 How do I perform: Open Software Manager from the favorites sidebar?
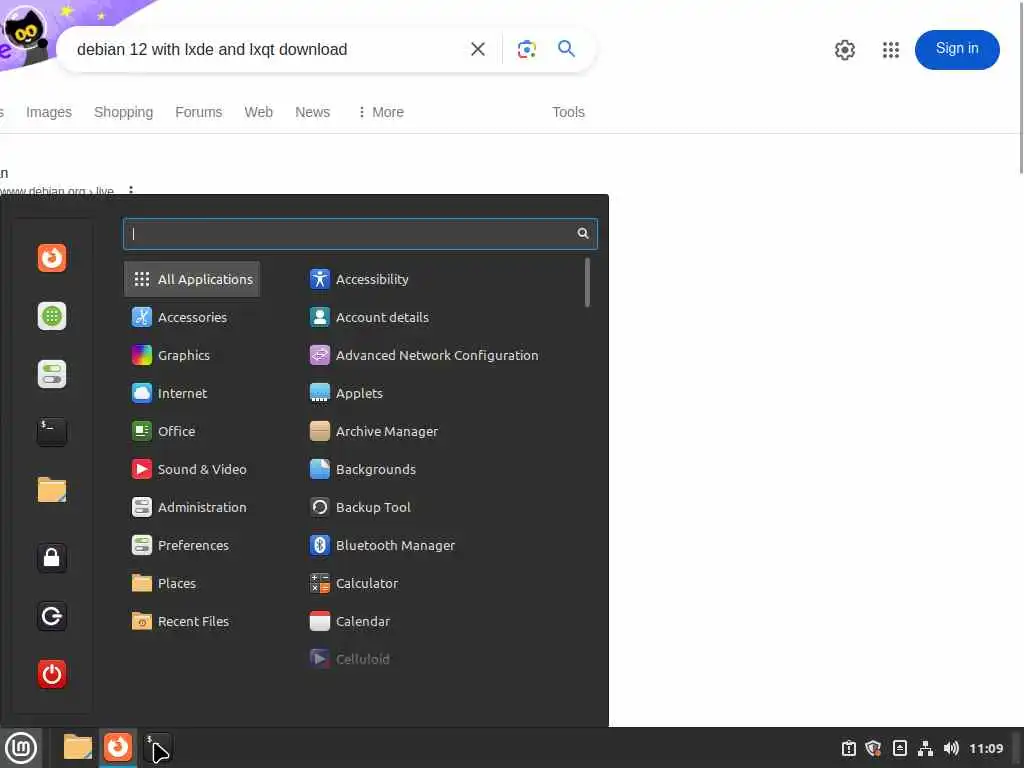coord(52,316)
